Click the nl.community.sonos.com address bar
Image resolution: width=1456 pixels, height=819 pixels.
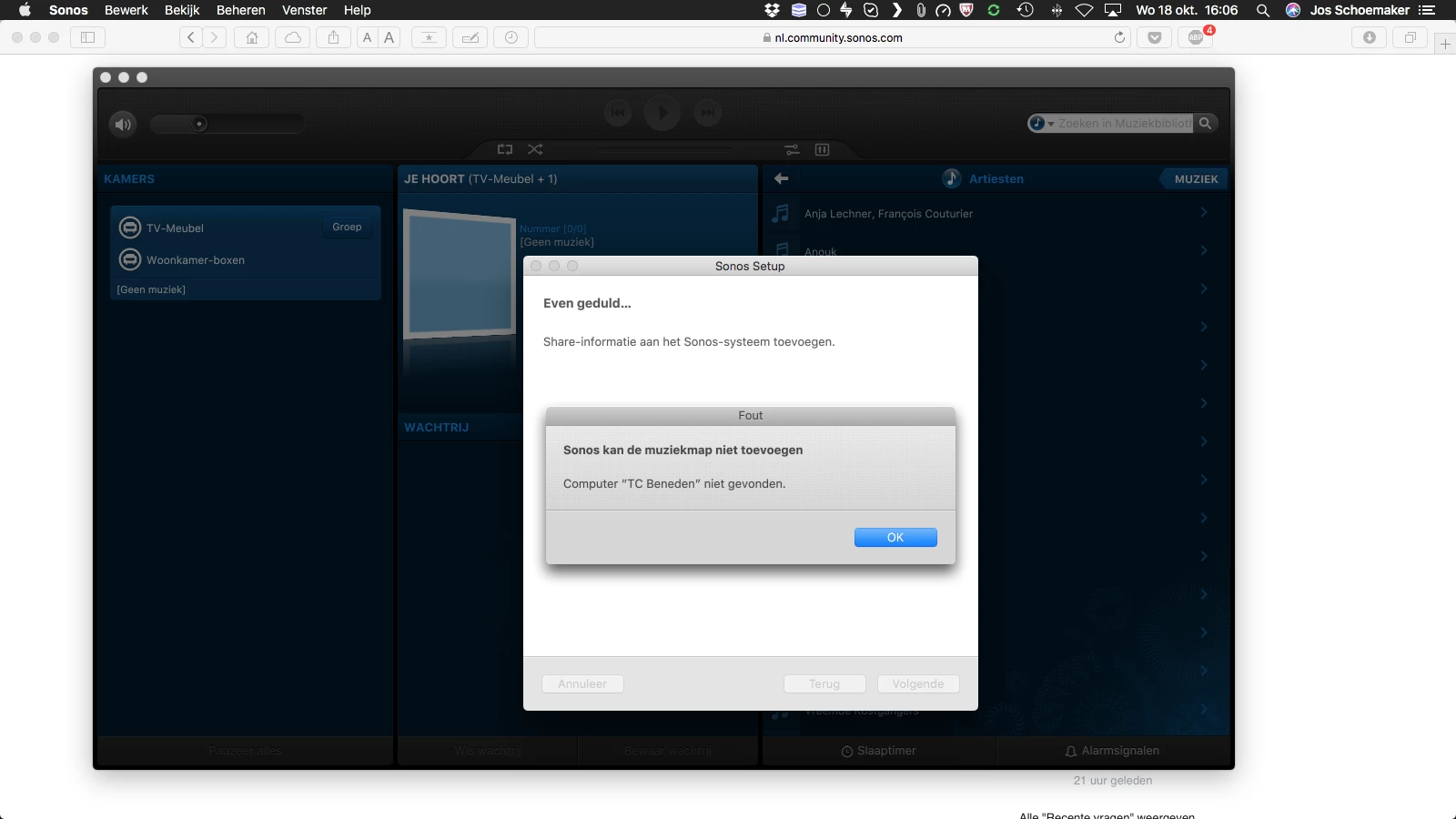coord(833,37)
